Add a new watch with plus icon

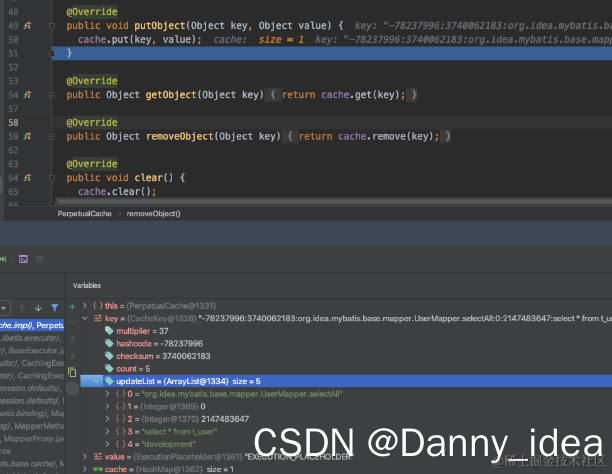(x=72, y=307)
